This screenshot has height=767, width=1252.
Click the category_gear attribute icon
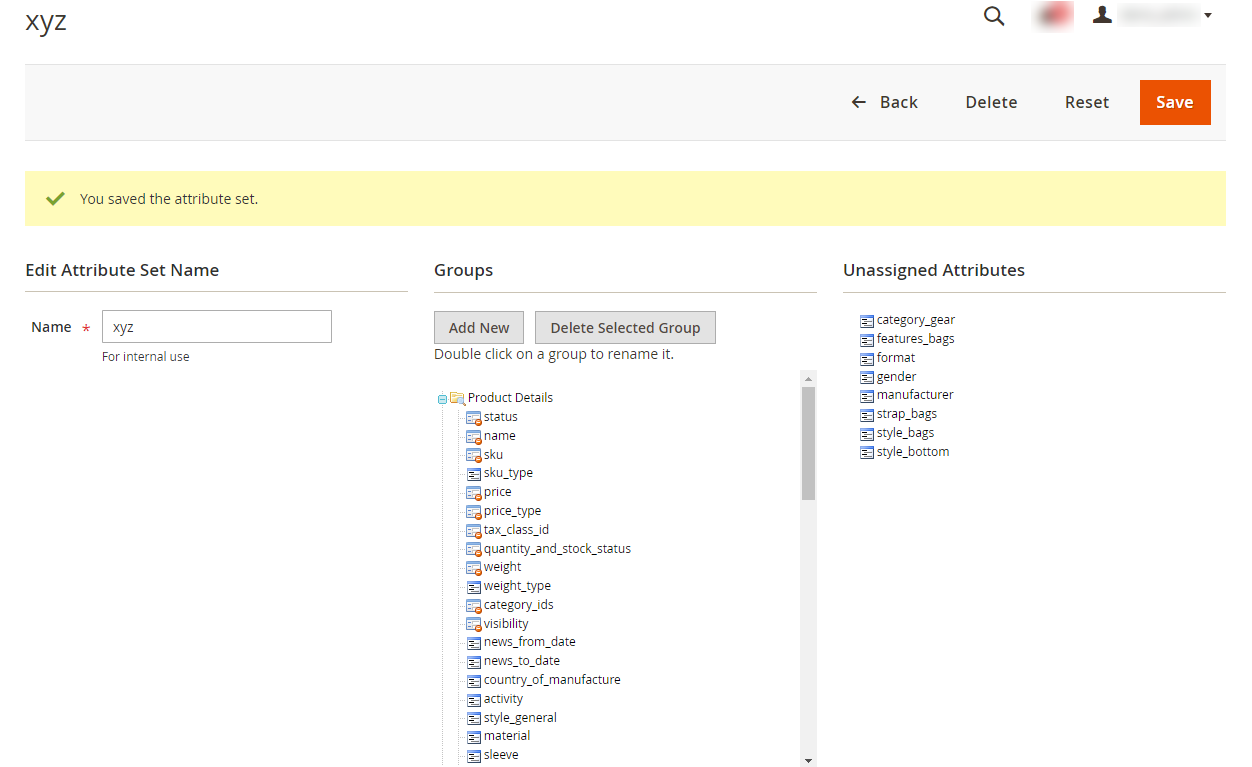coord(867,321)
